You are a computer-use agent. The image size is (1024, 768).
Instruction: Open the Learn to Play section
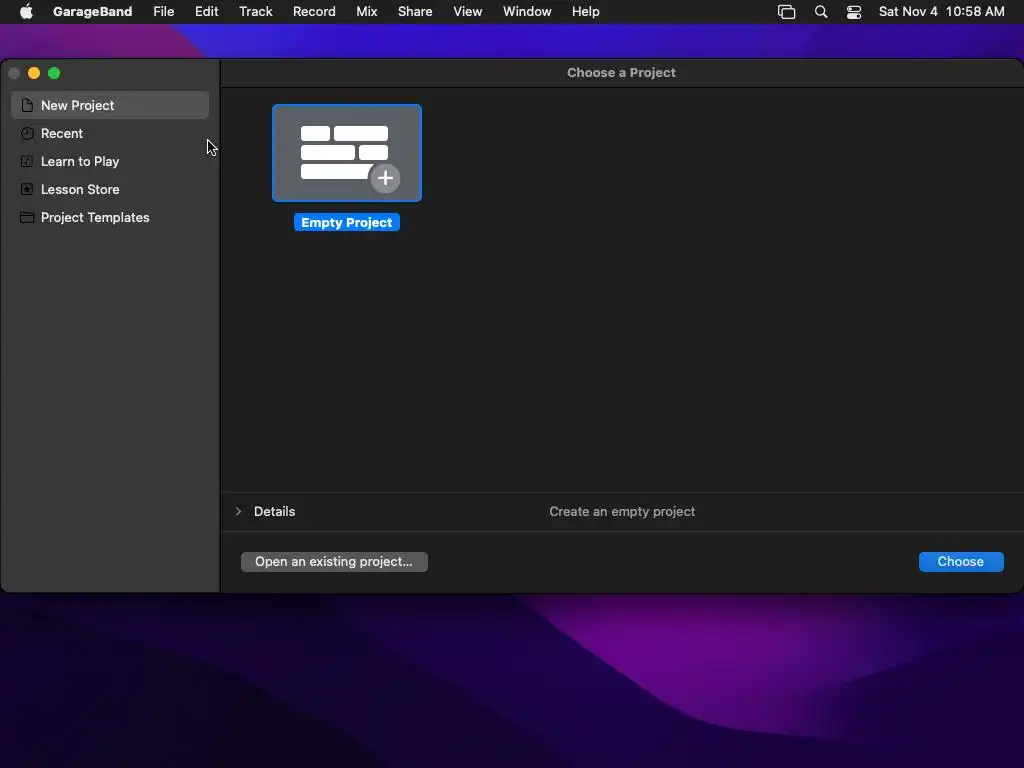[x=110, y=161]
